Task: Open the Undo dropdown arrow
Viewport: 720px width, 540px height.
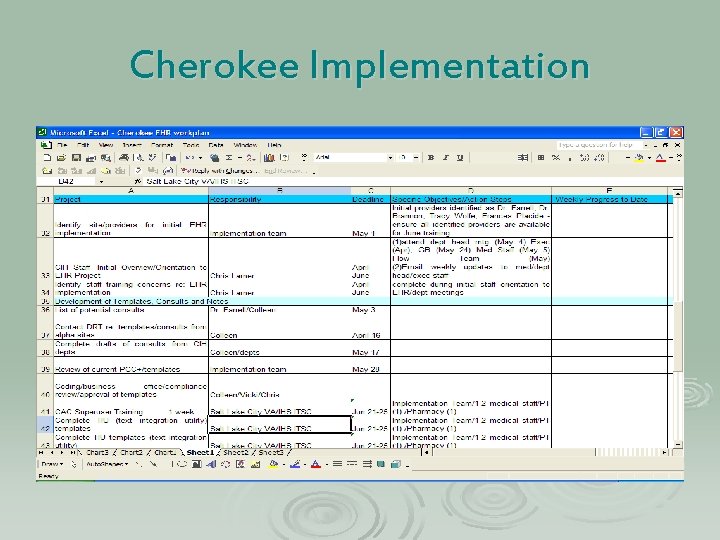Action: click(x=200, y=158)
